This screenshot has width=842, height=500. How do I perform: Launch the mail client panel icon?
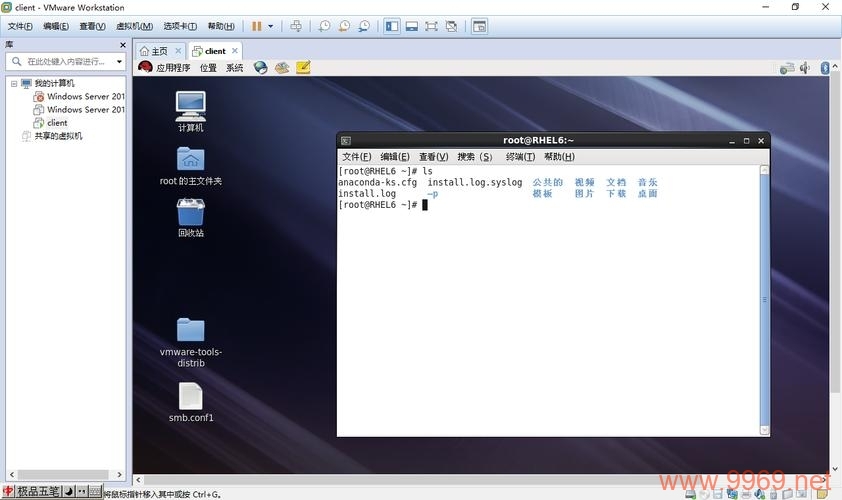(x=282, y=67)
